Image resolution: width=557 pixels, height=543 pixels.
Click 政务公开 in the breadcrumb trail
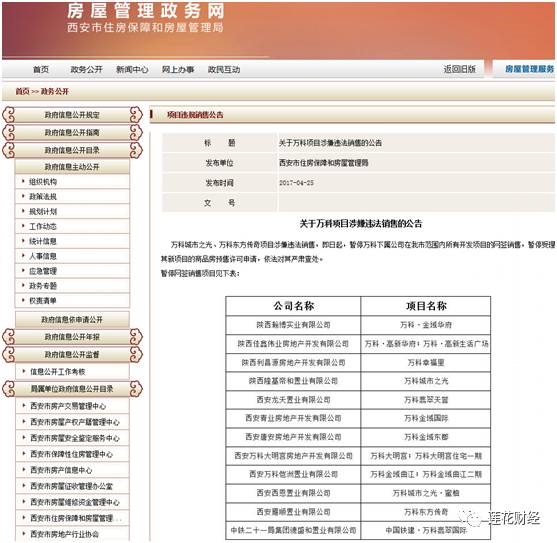pyautogui.click(x=54, y=91)
